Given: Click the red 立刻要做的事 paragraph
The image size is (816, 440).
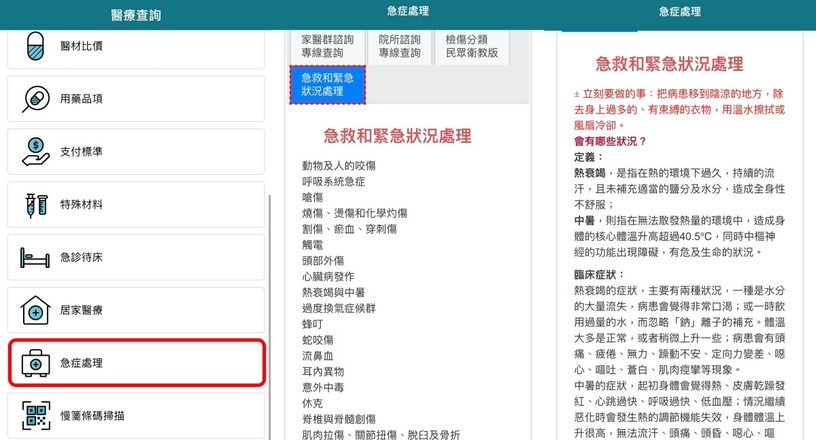Looking at the screenshot, I should click(x=679, y=109).
